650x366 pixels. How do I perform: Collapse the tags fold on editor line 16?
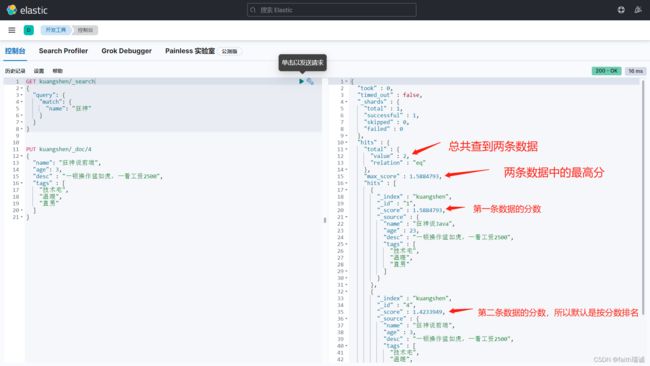pyautogui.click(x=22, y=183)
